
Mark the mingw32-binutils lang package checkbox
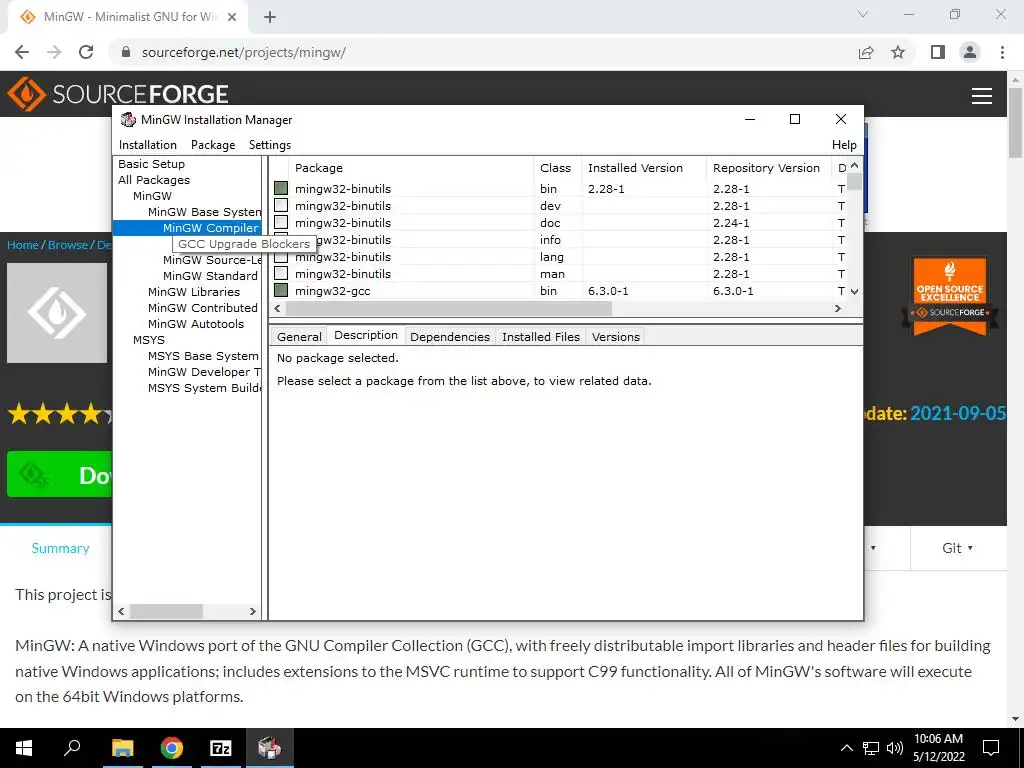click(x=281, y=257)
